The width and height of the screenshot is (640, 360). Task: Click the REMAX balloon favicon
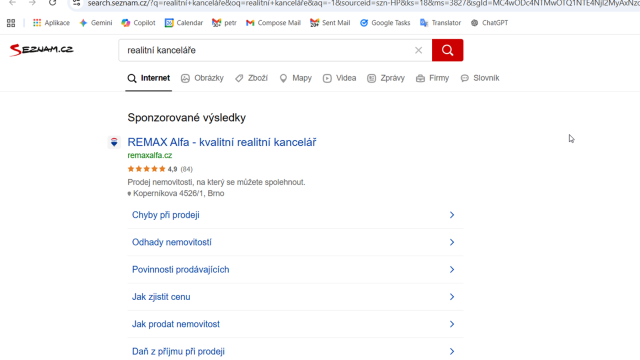pyautogui.click(x=114, y=142)
